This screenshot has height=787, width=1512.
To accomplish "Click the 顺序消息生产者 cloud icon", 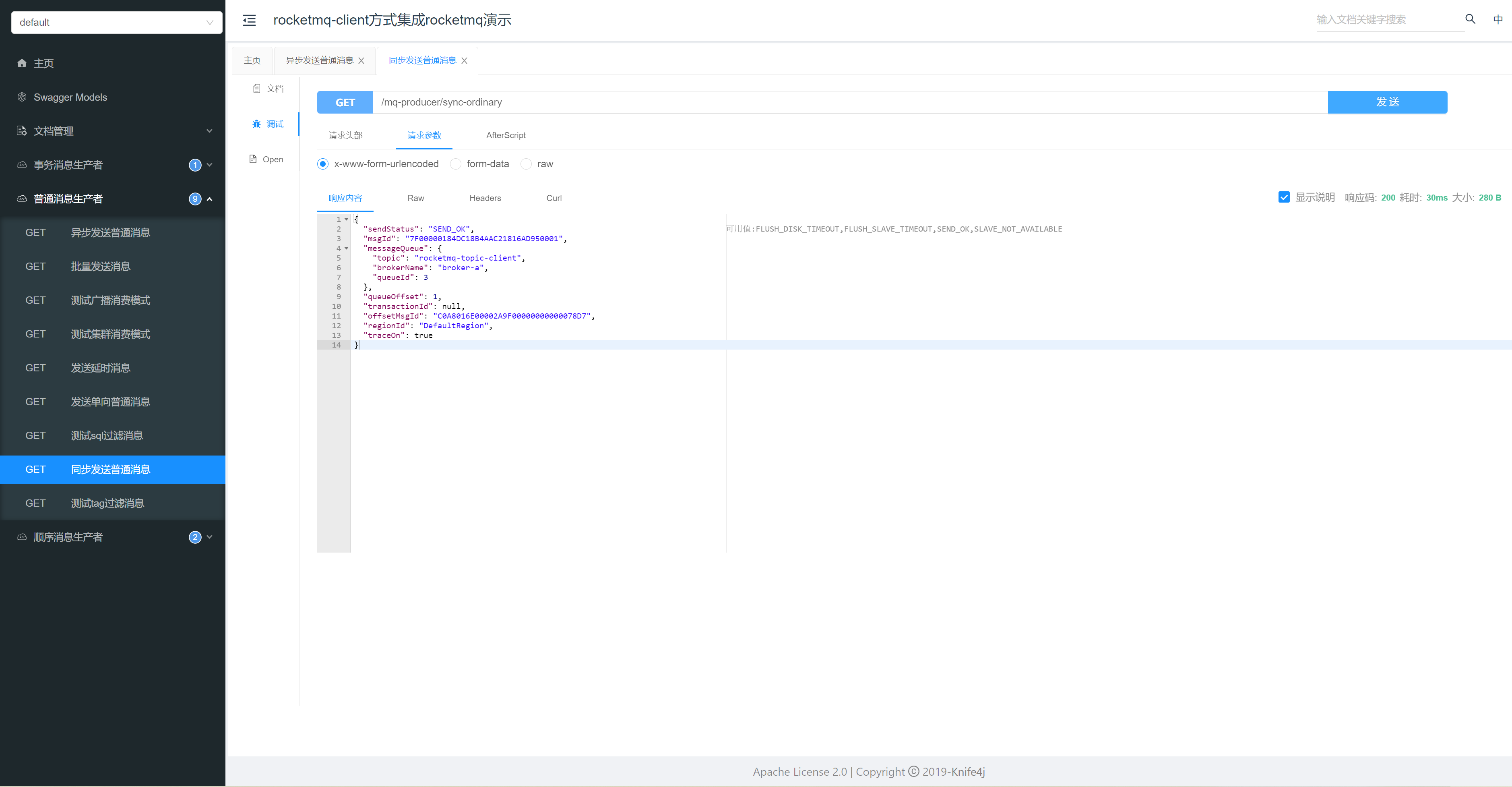I will (22, 537).
